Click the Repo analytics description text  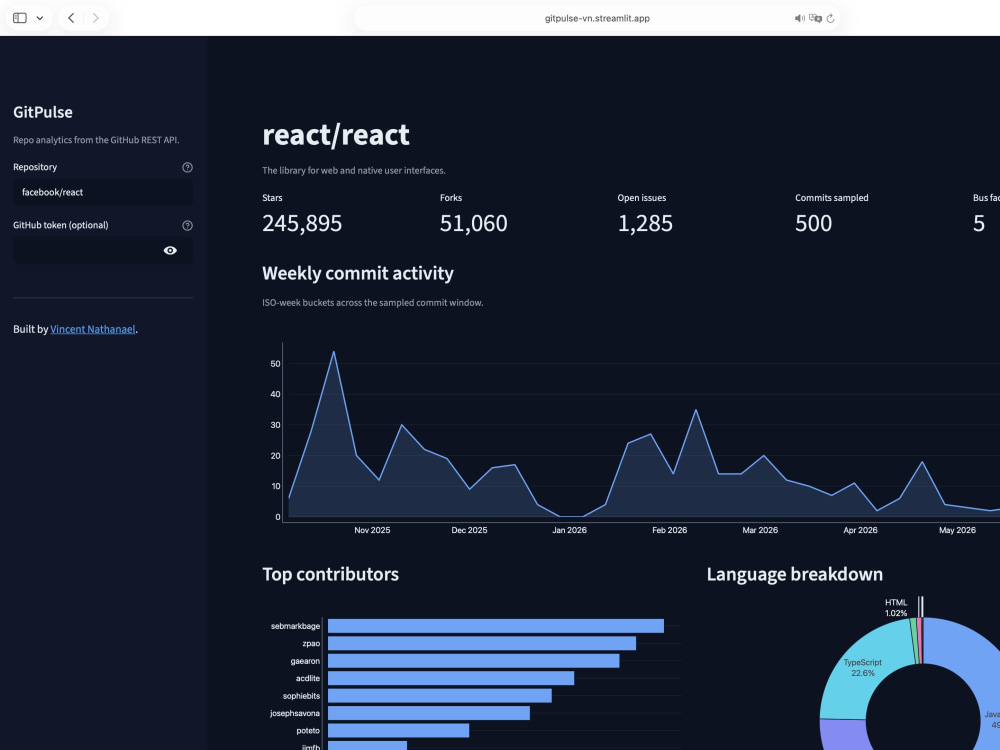pyautogui.click(x=96, y=140)
